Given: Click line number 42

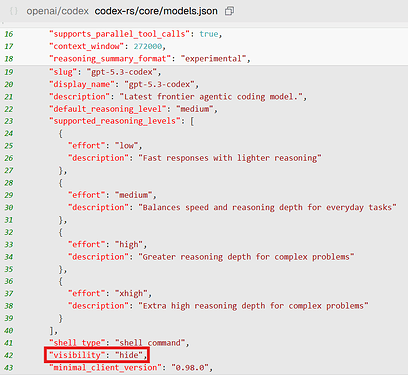Looking at the screenshot, I should coord(9,355).
